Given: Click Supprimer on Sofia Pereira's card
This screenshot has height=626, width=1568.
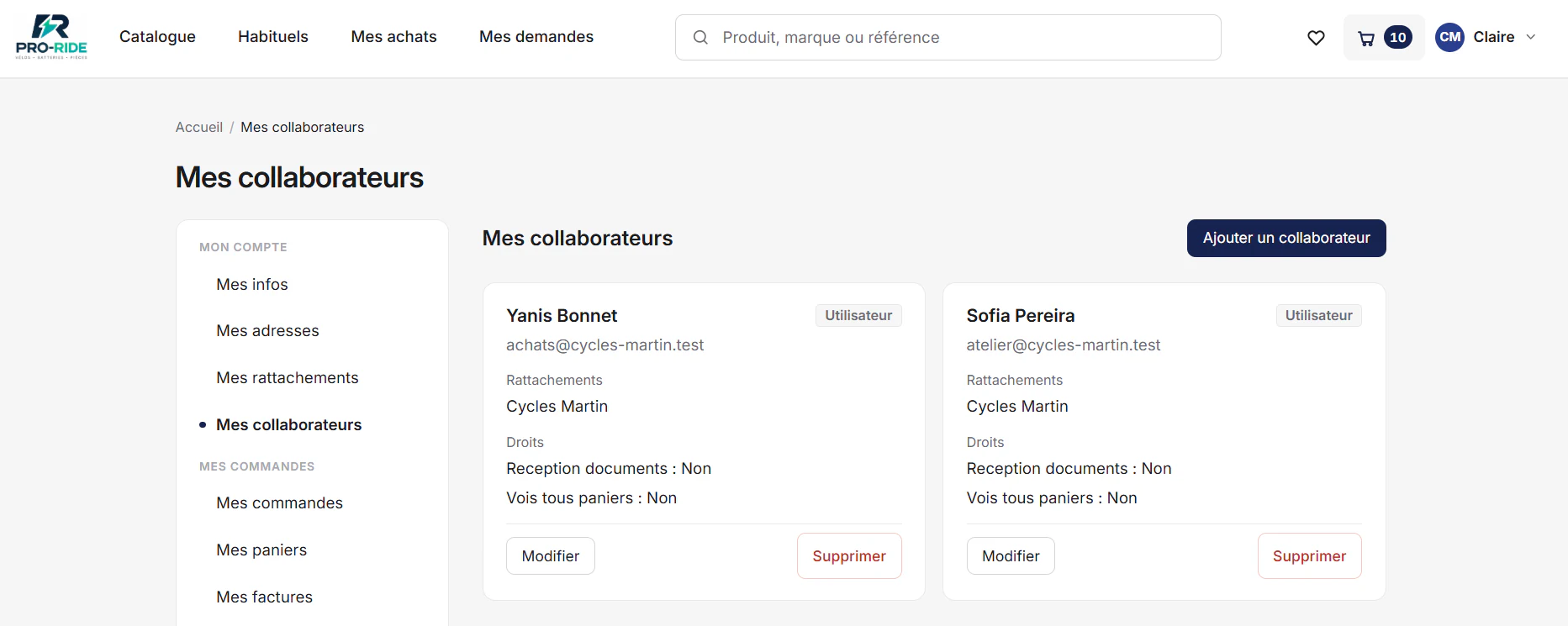Looking at the screenshot, I should (1310, 556).
